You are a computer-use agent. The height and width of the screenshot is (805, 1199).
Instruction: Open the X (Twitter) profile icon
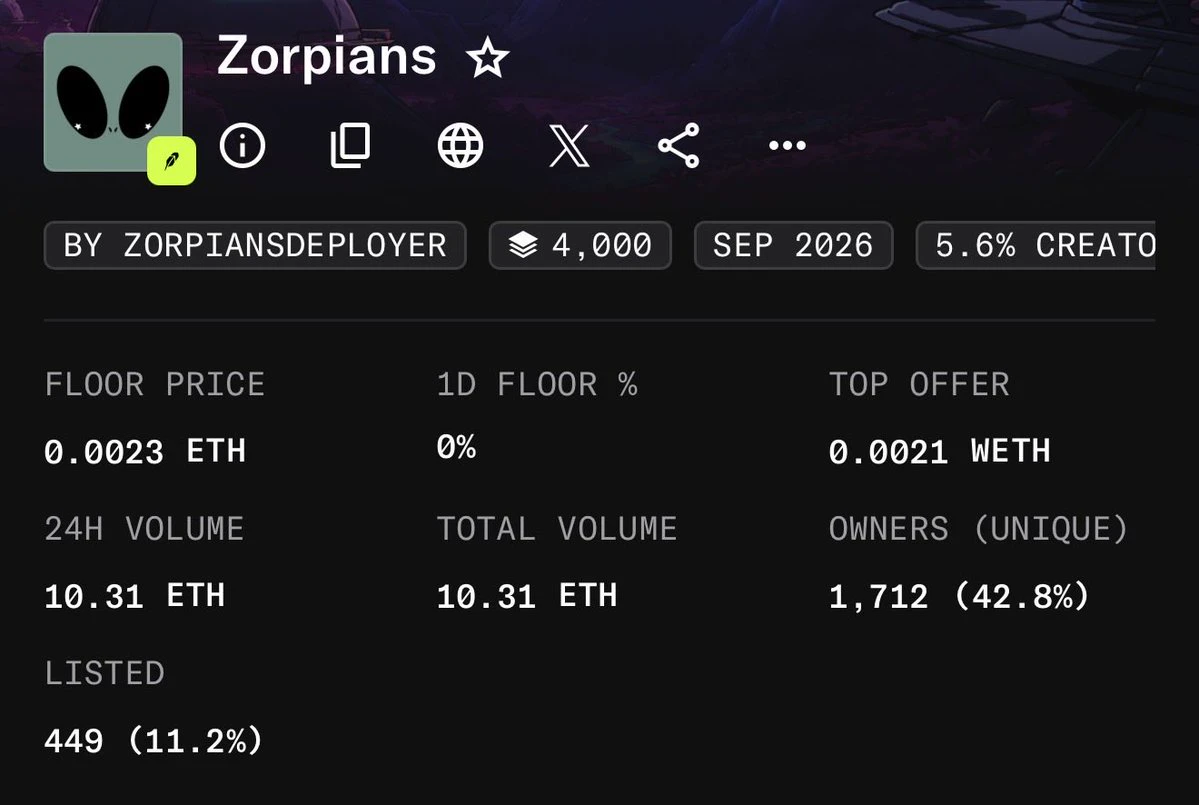point(570,144)
